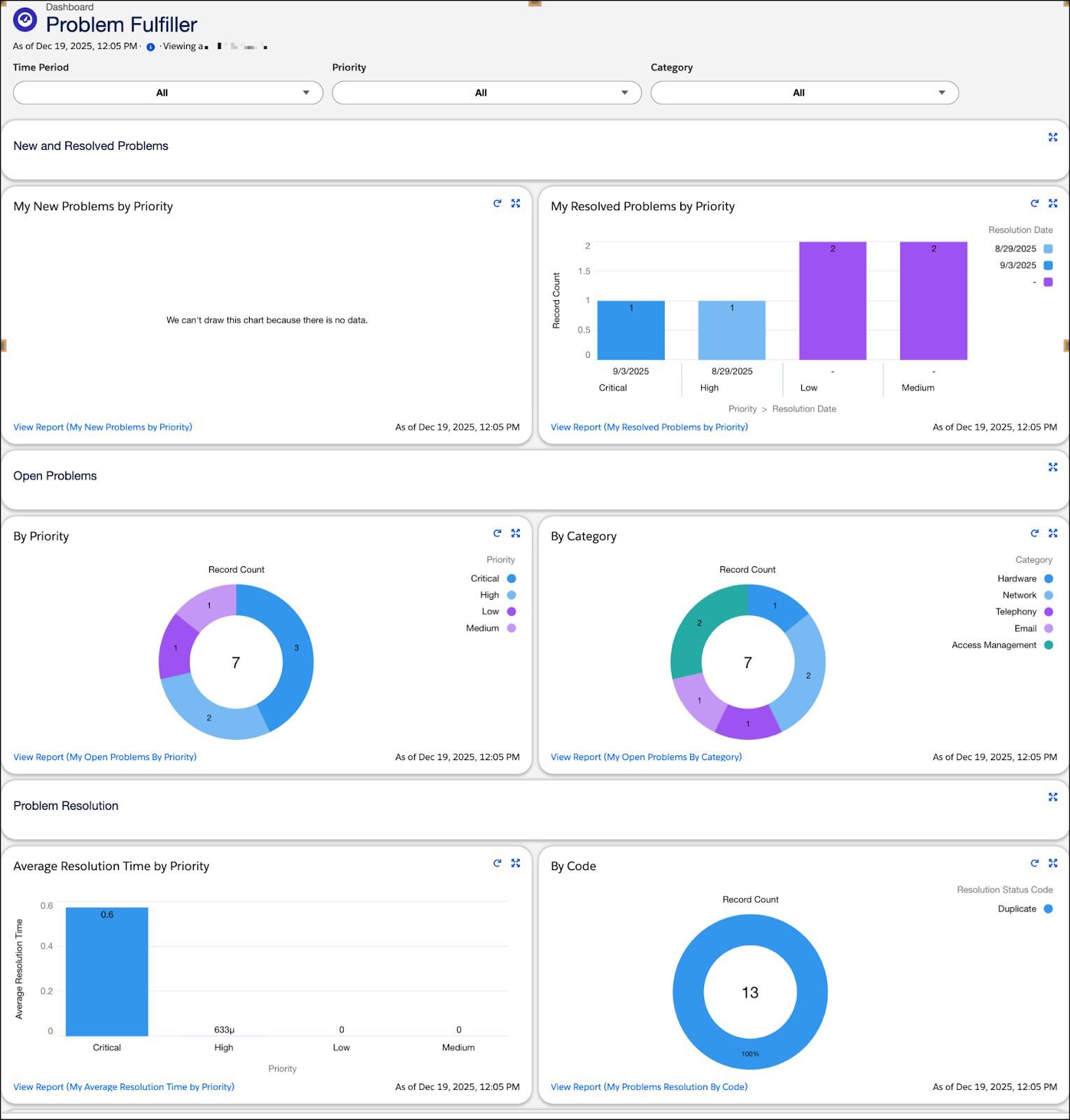This screenshot has width=1070, height=1120.
Task: Open the Time Period filter dropdown
Action: click(x=168, y=92)
